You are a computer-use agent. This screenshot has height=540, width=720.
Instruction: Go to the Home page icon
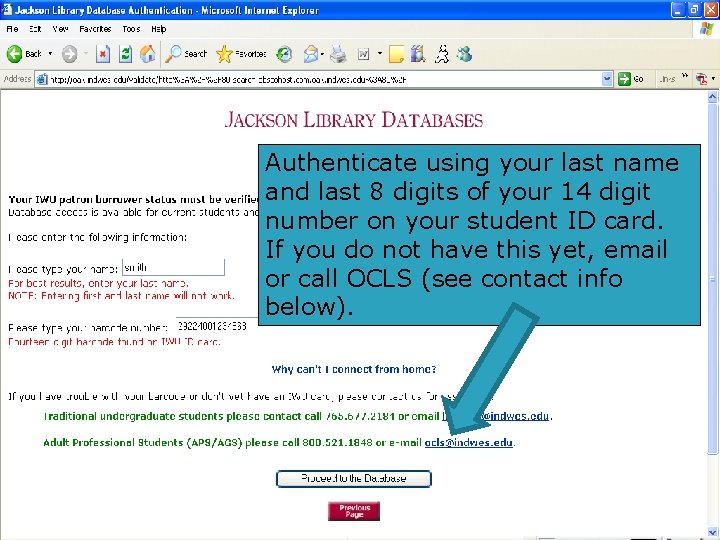148,54
